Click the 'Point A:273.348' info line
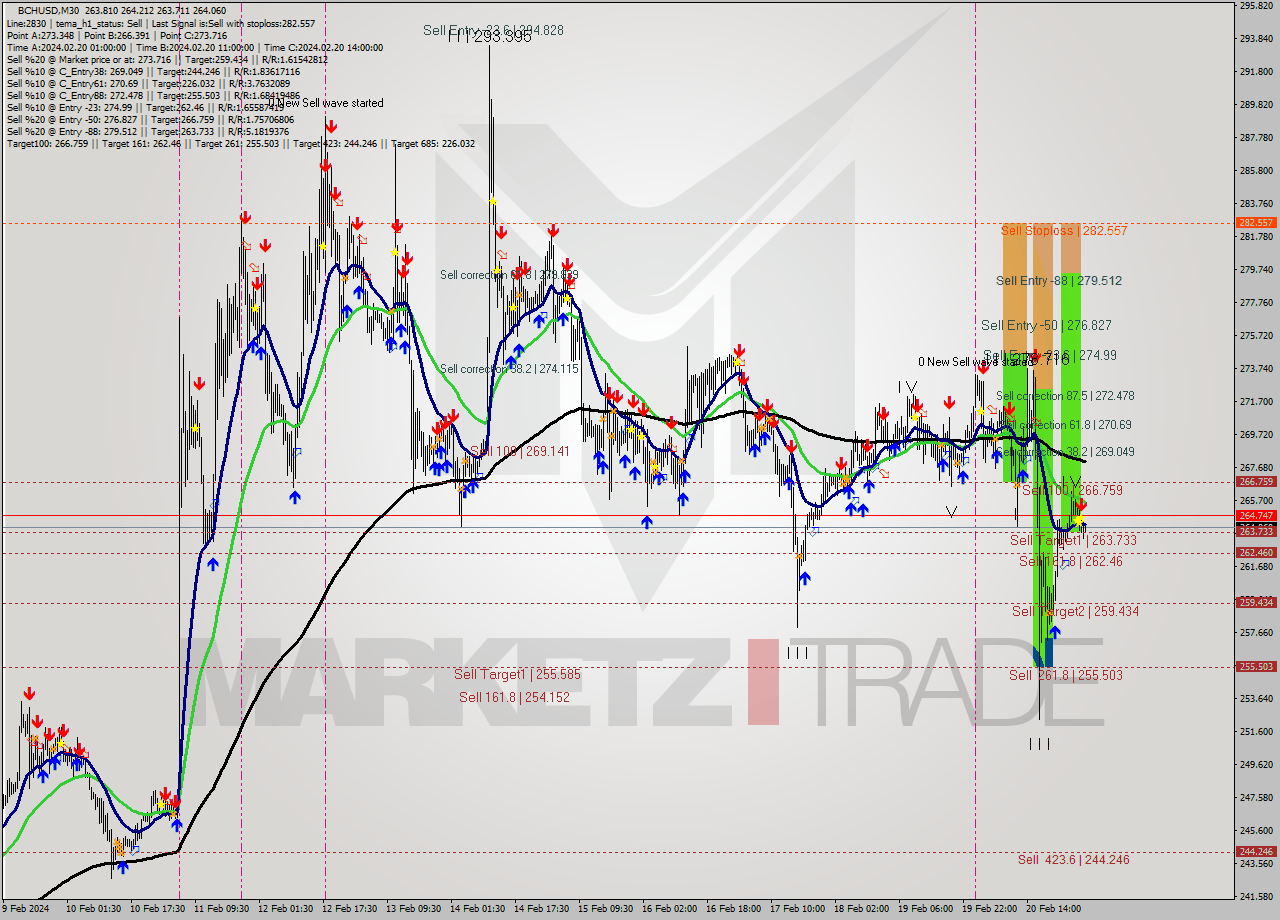1280x920 pixels. click(x=117, y=35)
